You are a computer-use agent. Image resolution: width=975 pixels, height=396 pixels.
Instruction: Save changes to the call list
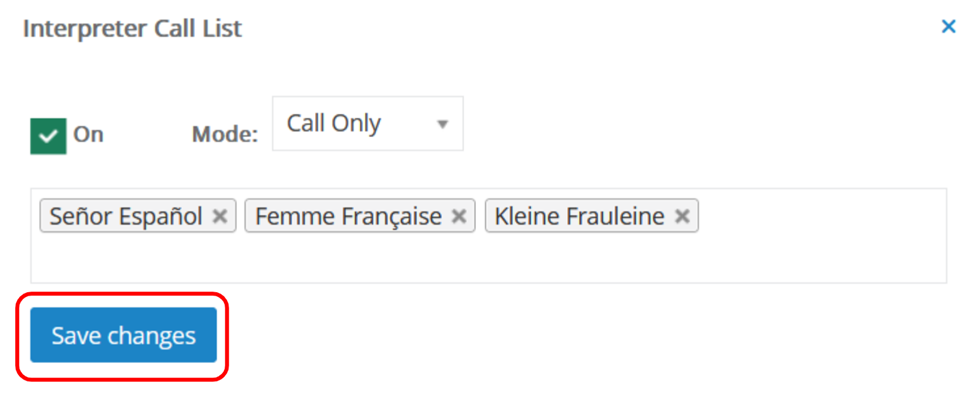124,335
